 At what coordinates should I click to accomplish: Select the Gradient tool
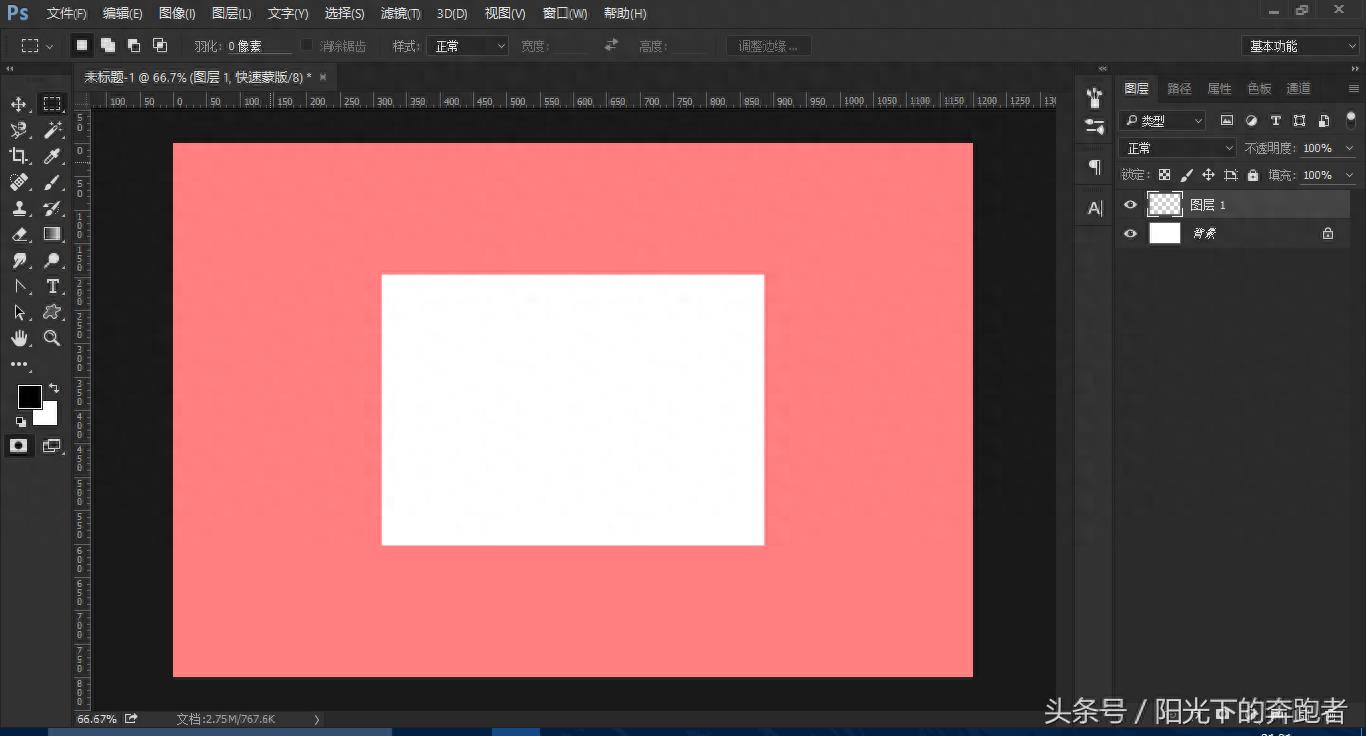[52, 234]
